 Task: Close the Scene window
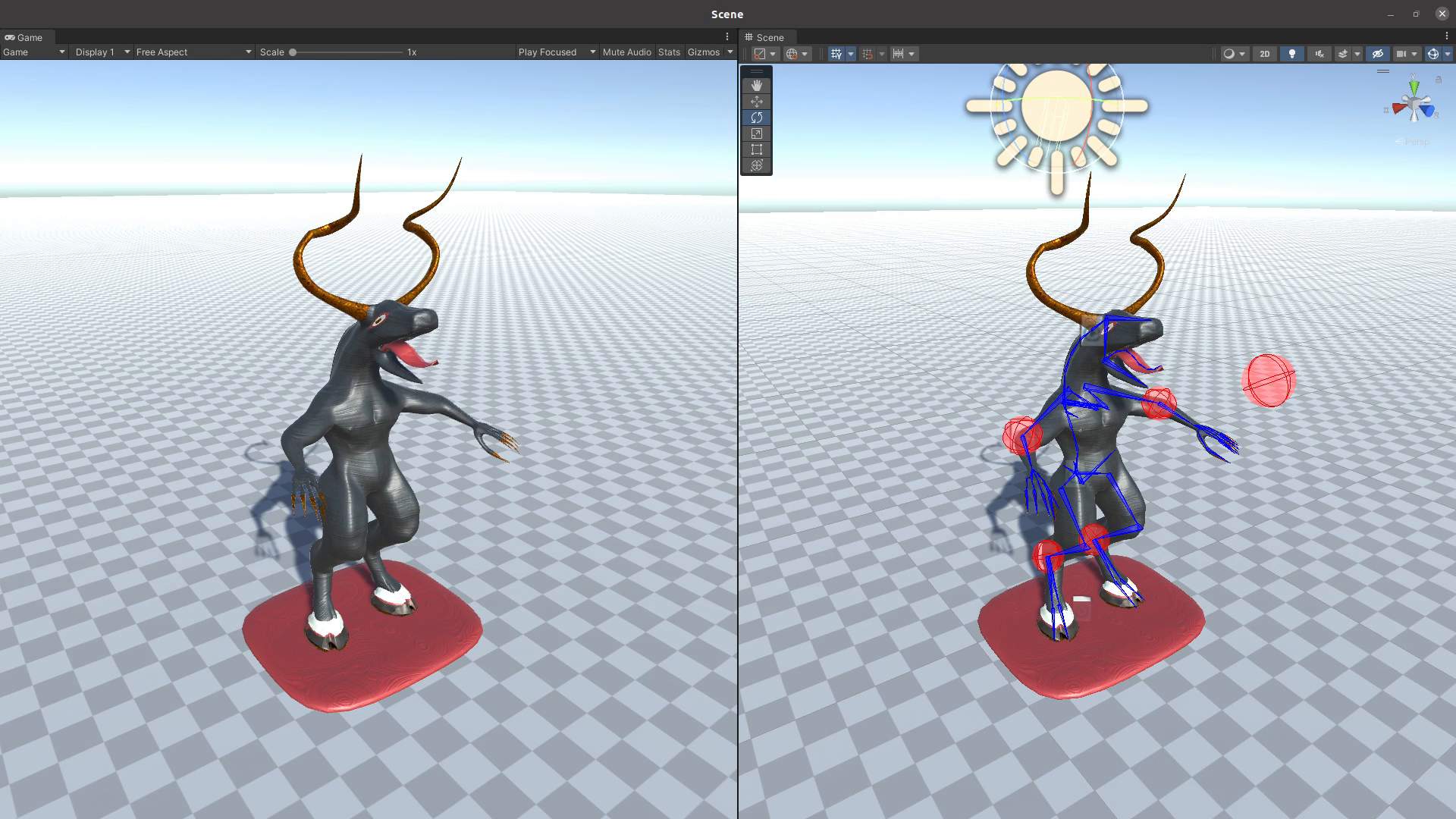(1442, 14)
